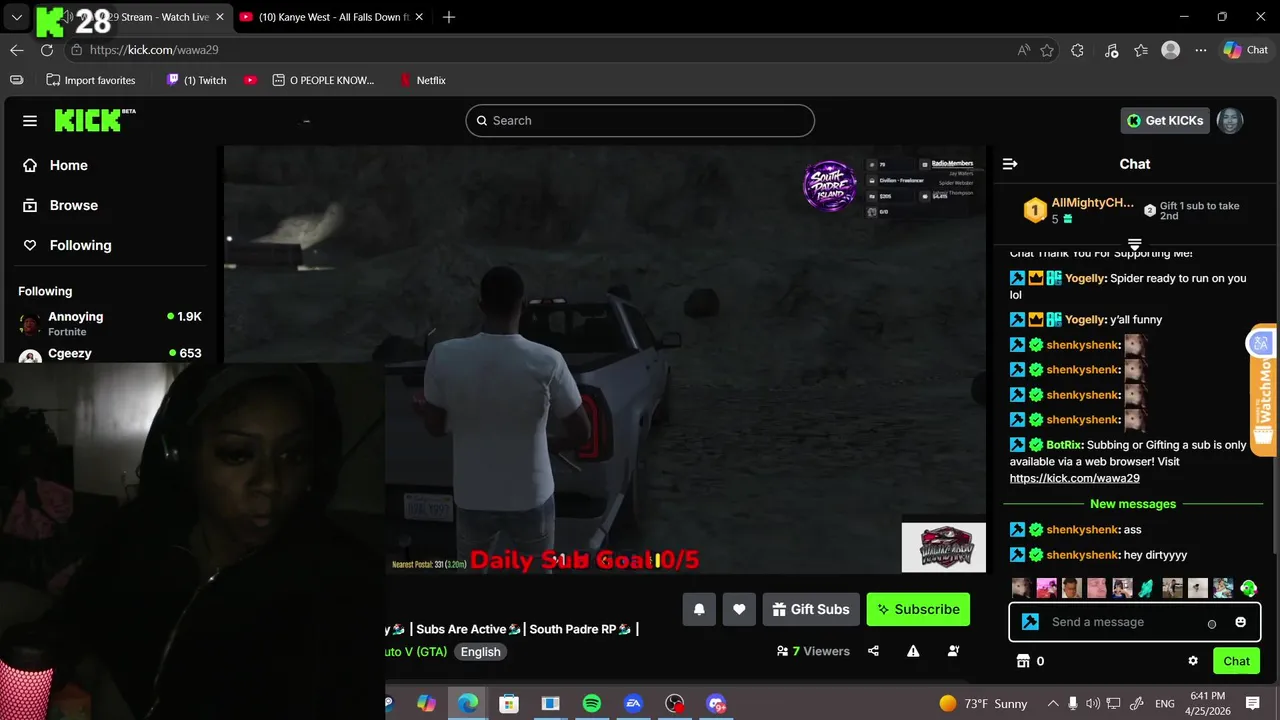1280x720 pixels.
Task: Open Microsoft Store from taskbar
Action: coord(509,703)
